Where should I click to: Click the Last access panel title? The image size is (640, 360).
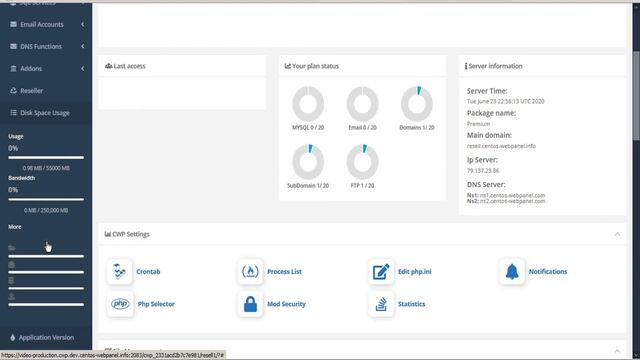129,66
